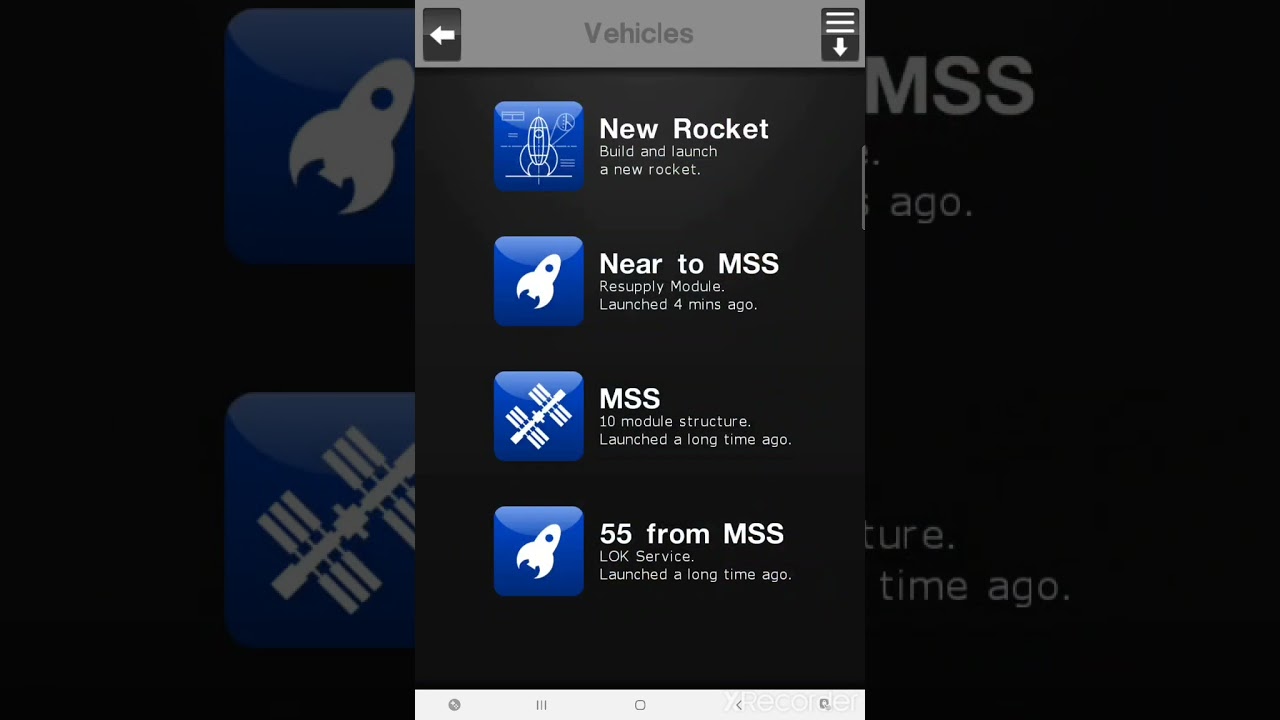Viewport: 1280px width, 720px height.
Task: Tap the Android back navigation chevron
Action: pos(739,705)
